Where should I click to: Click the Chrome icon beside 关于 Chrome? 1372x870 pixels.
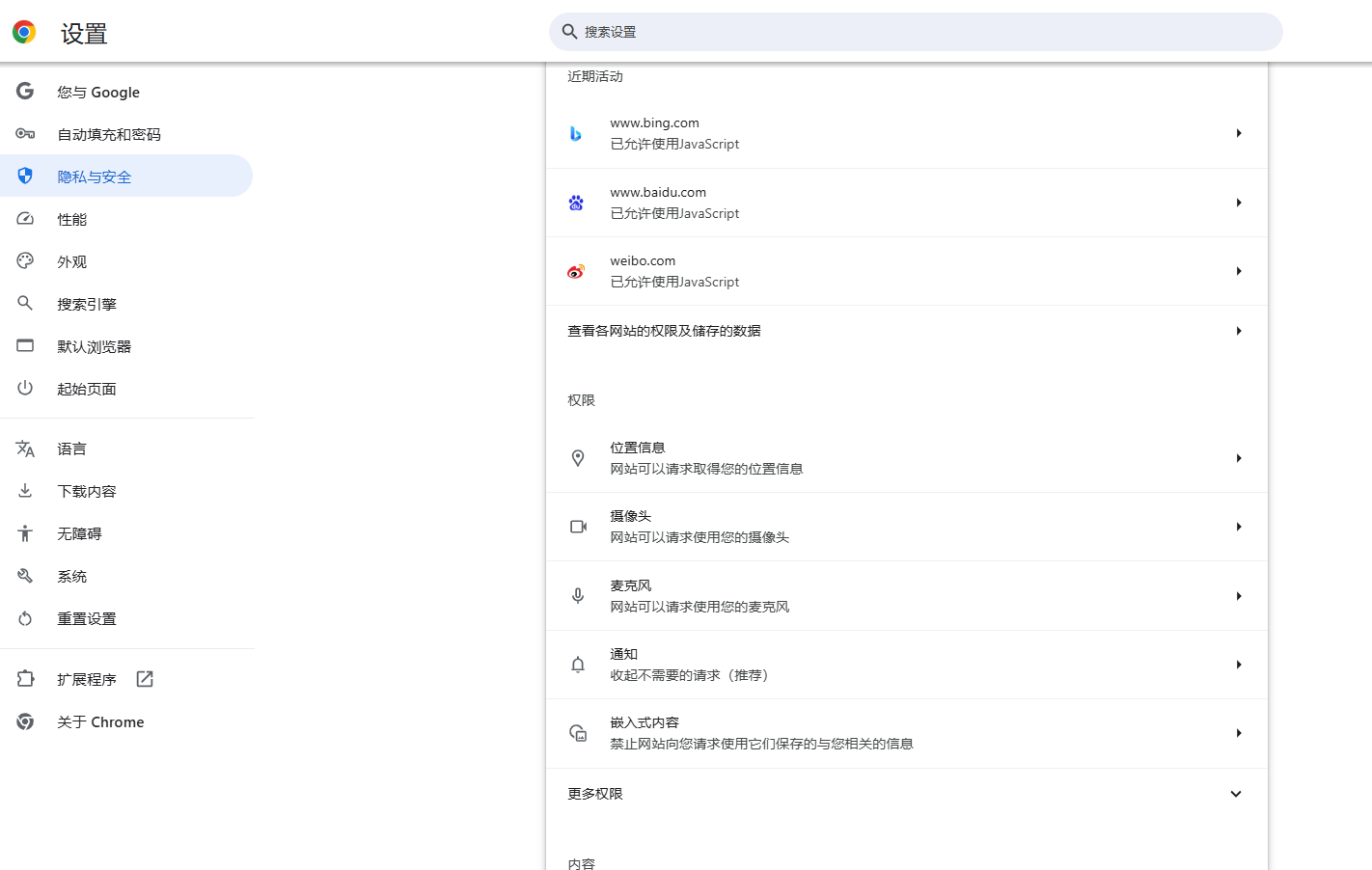25,721
